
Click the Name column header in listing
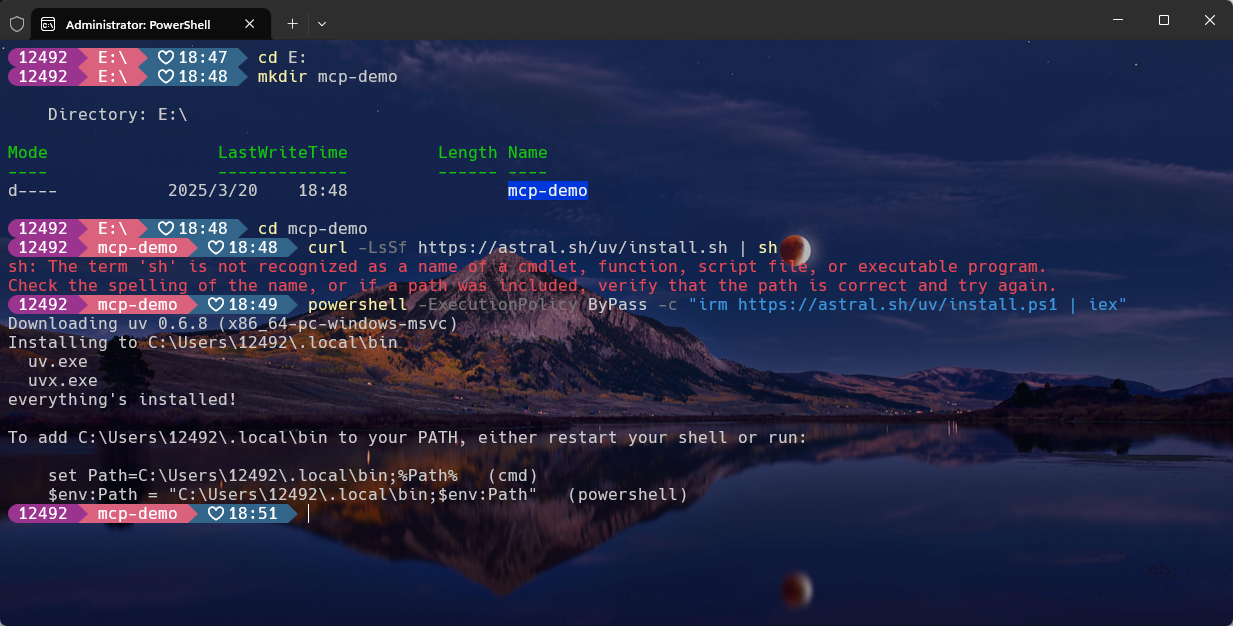coord(527,152)
